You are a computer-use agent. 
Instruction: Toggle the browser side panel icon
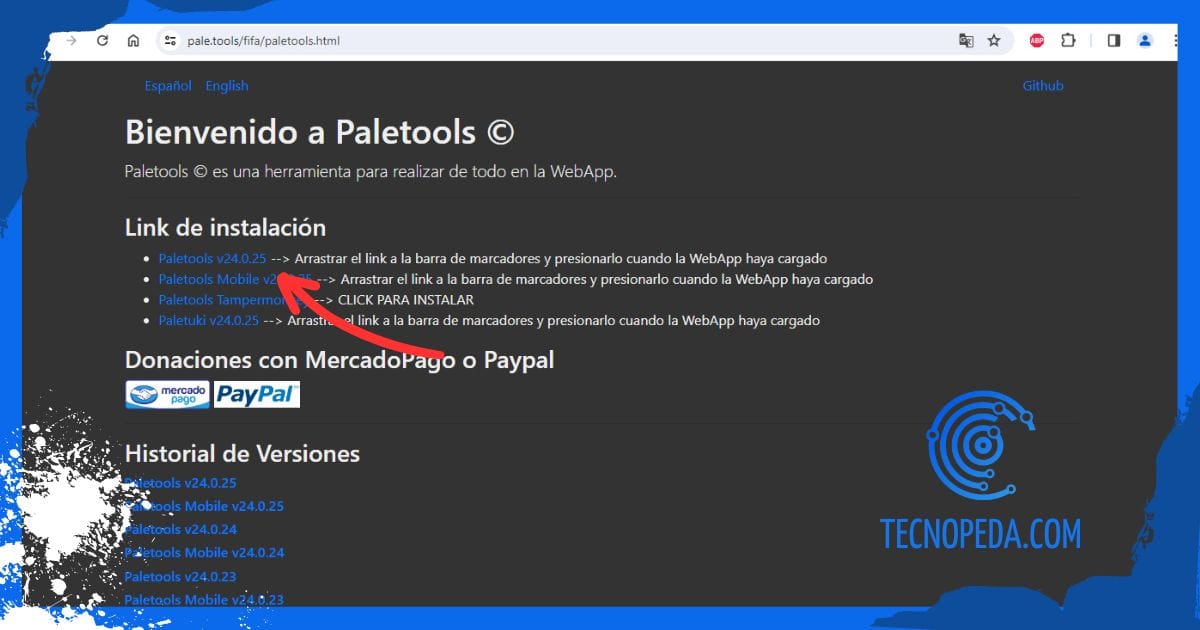[1114, 41]
